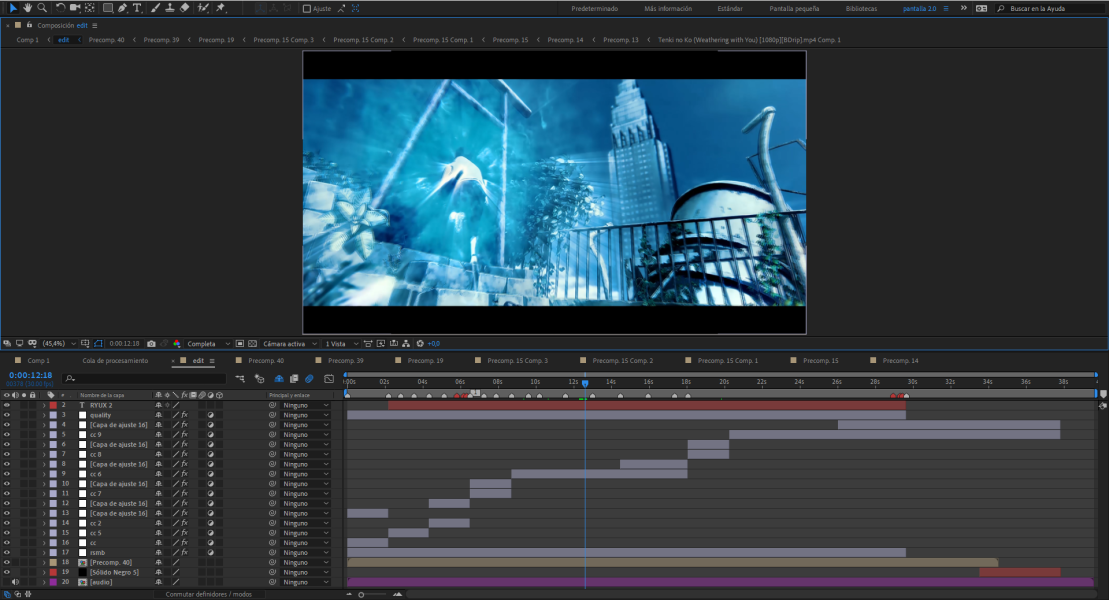Select the Clone Stamp tool
The image size is (1109, 600).
(170, 8)
